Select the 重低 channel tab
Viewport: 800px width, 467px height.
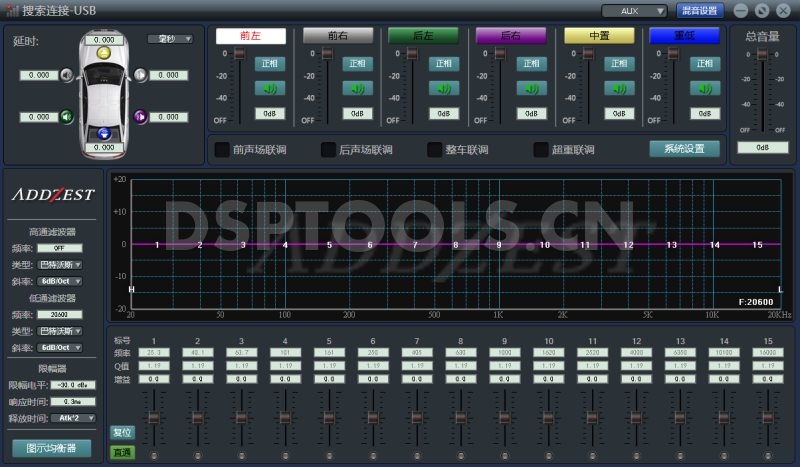coord(684,36)
